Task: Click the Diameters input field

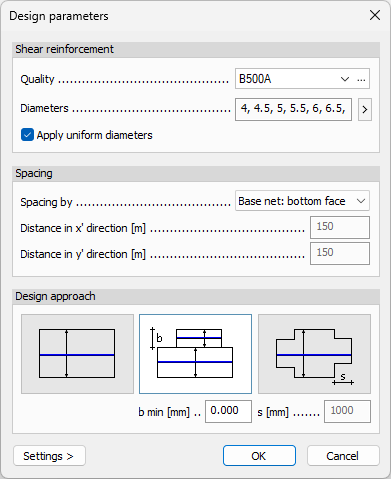Action: (x=293, y=109)
